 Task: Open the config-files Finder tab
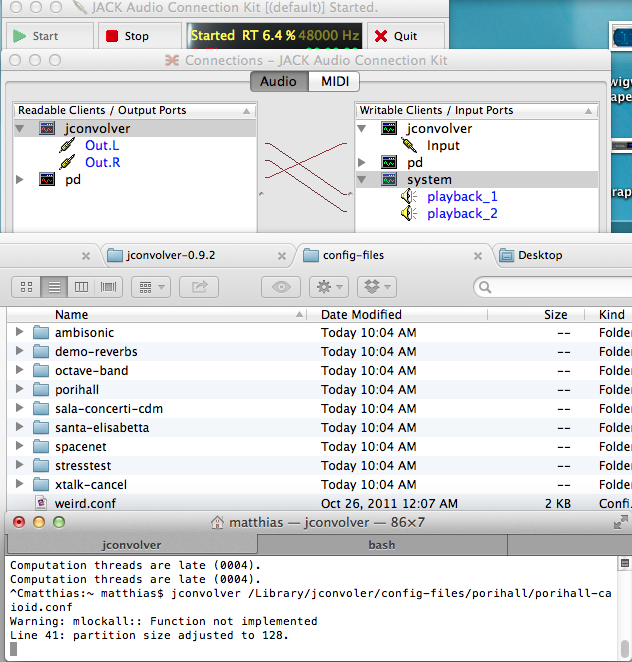pyautogui.click(x=394, y=255)
